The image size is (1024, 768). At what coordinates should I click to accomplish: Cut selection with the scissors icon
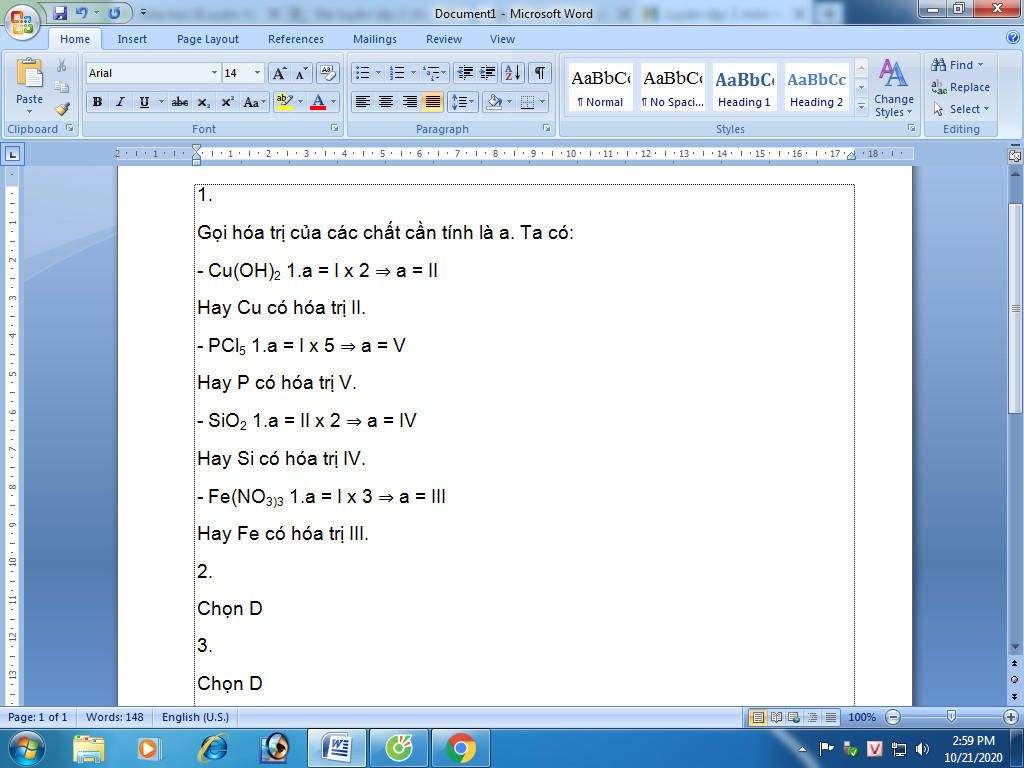tap(61, 65)
